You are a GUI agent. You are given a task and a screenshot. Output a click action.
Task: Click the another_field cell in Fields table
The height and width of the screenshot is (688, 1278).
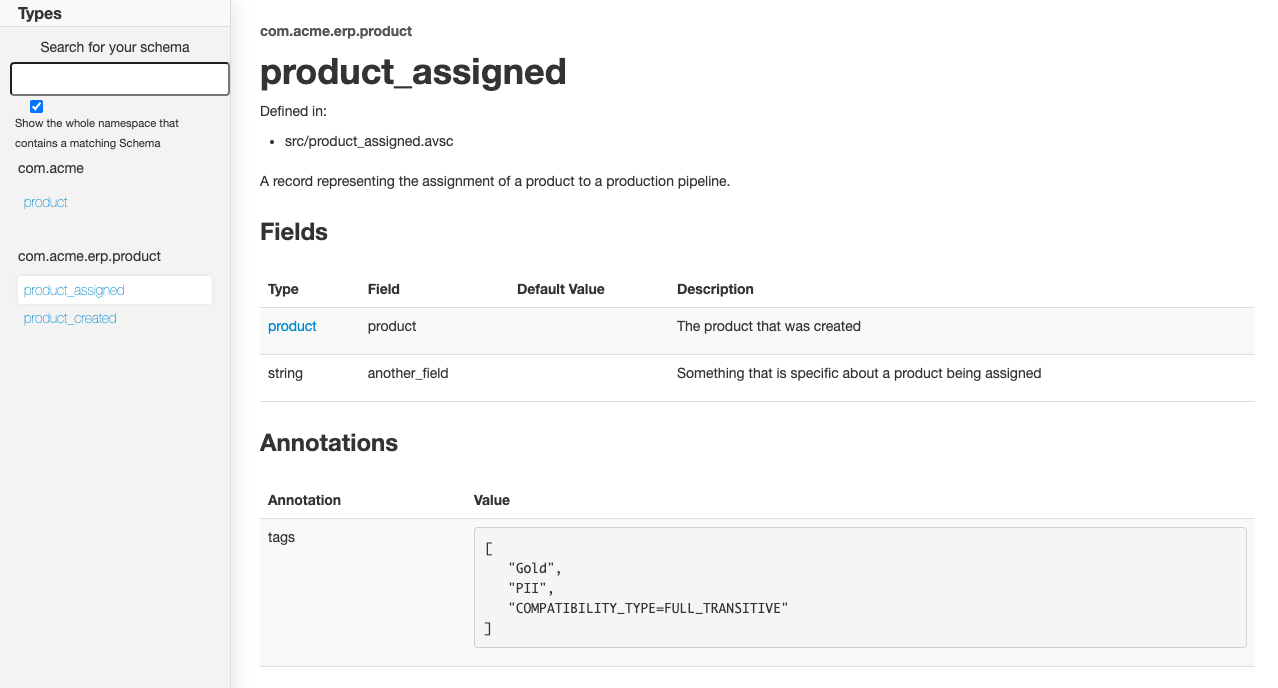click(x=408, y=373)
